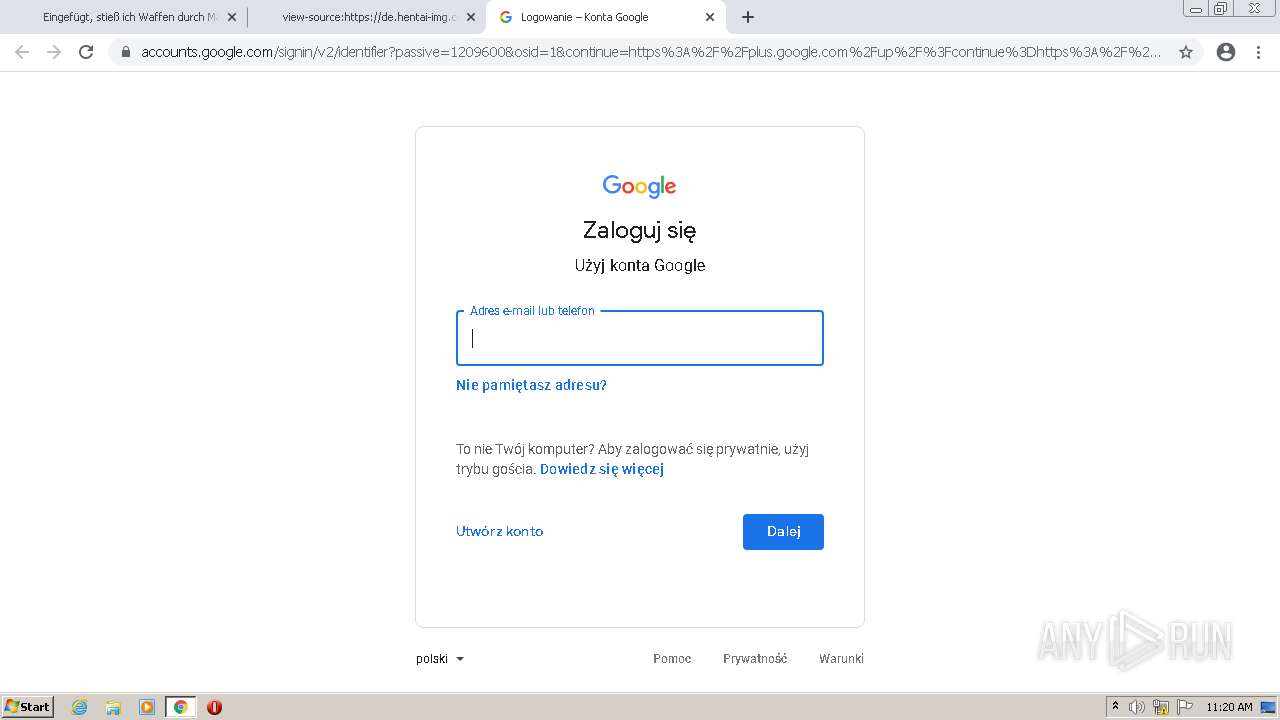Viewport: 1280px width, 720px height.
Task: Open the media player taskbar icon
Action: click(147, 707)
